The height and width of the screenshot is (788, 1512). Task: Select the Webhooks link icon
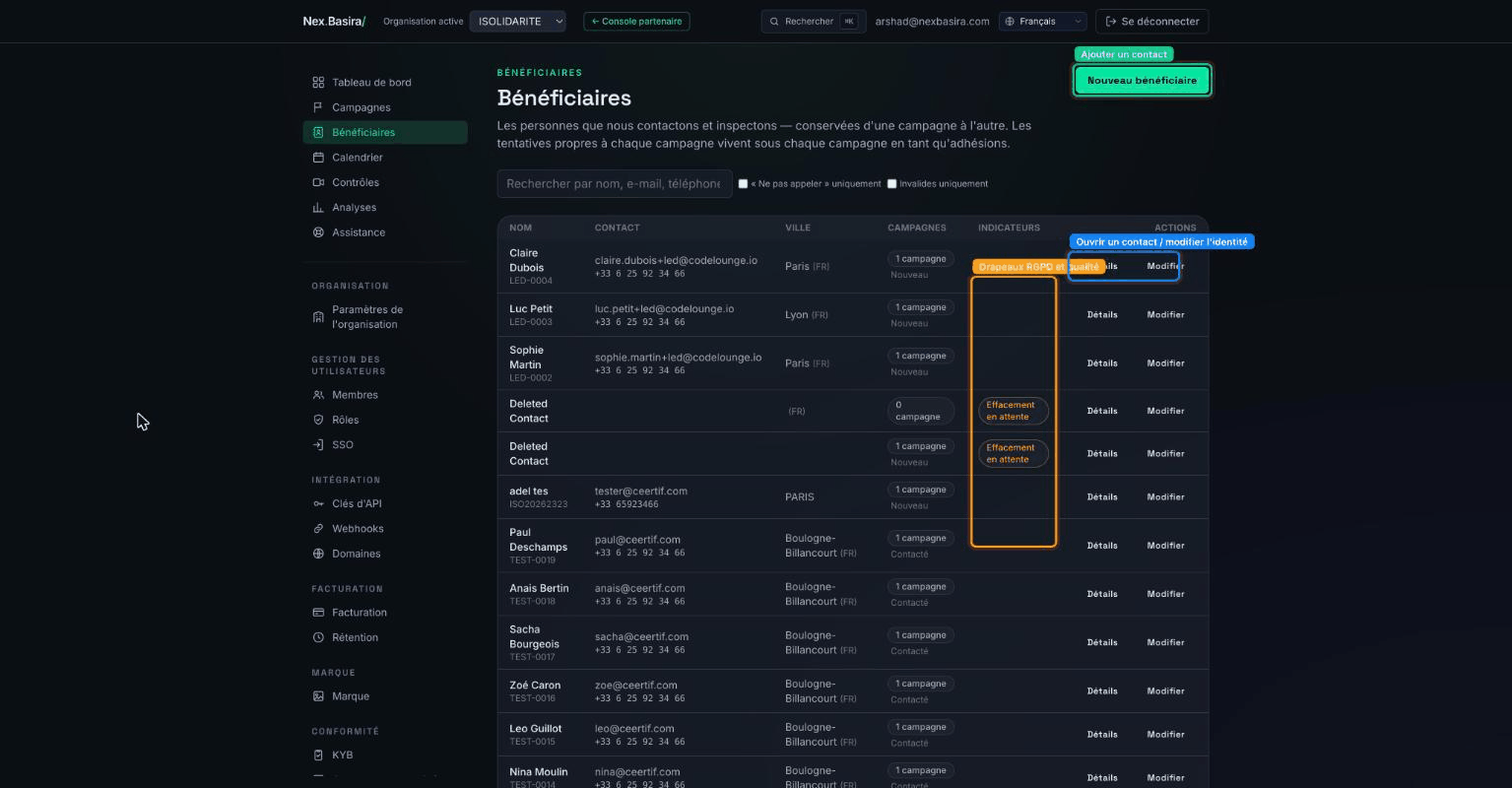click(x=318, y=529)
